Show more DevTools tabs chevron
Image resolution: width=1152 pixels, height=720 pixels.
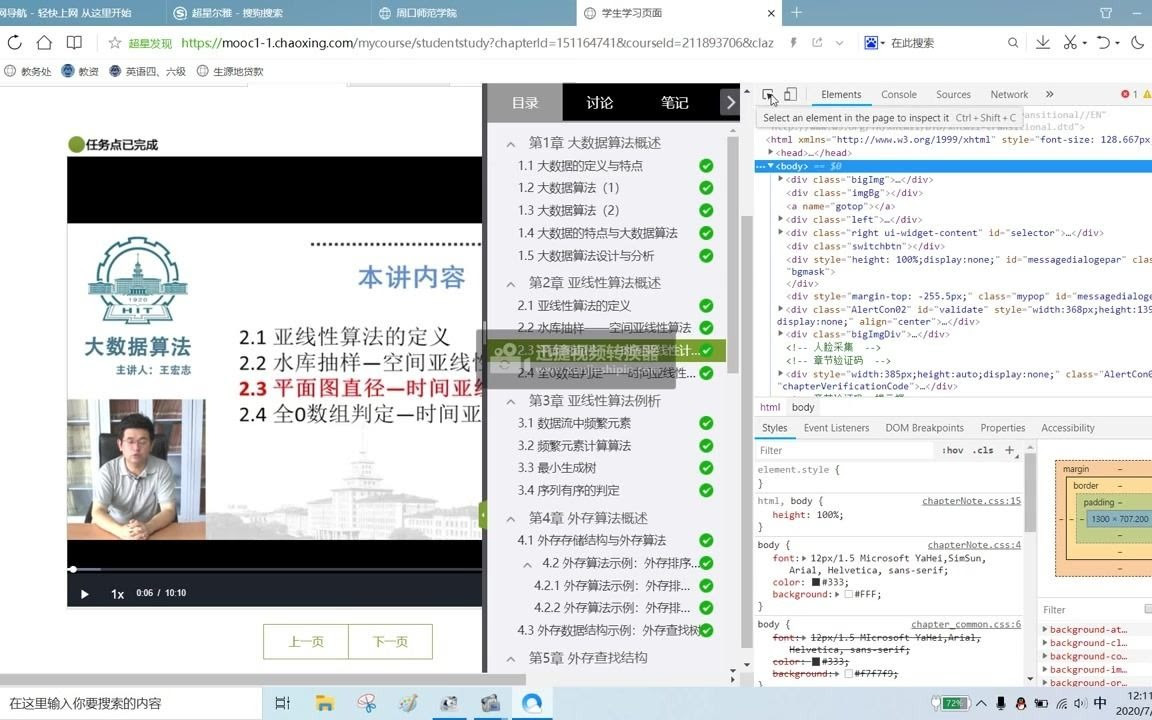pos(1049,95)
